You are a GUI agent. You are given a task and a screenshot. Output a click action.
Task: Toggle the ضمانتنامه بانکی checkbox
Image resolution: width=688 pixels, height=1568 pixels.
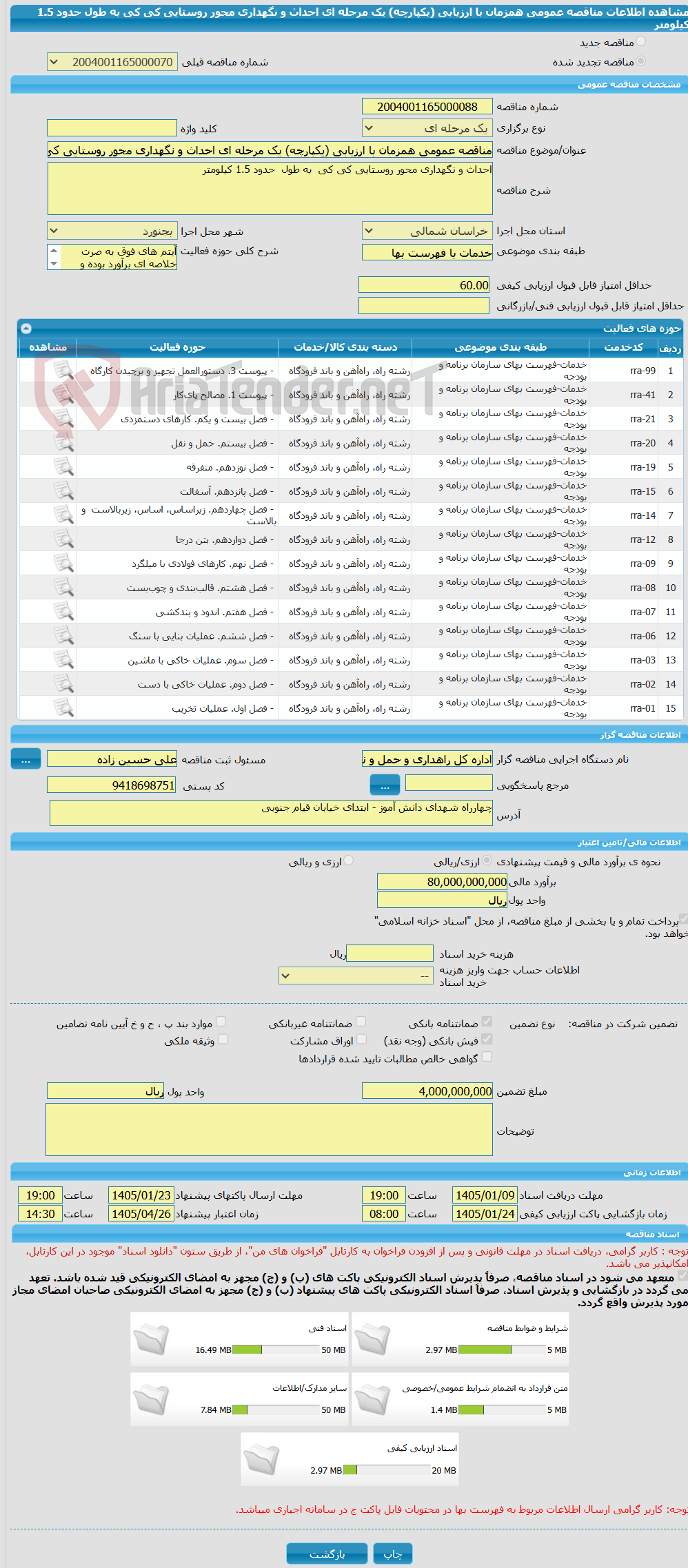click(487, 1022)
